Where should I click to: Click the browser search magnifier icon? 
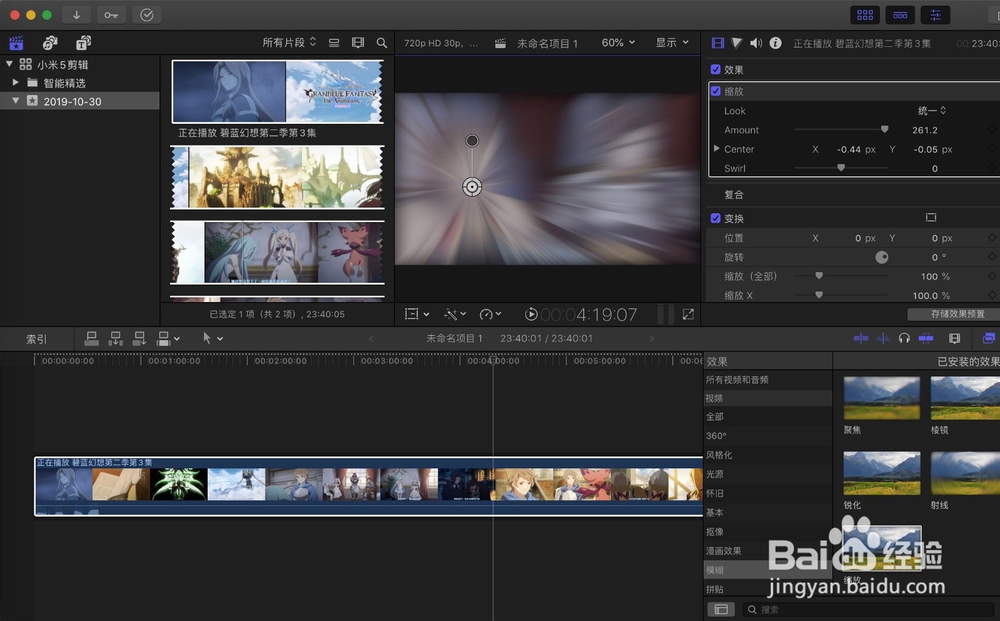point(381,43)
